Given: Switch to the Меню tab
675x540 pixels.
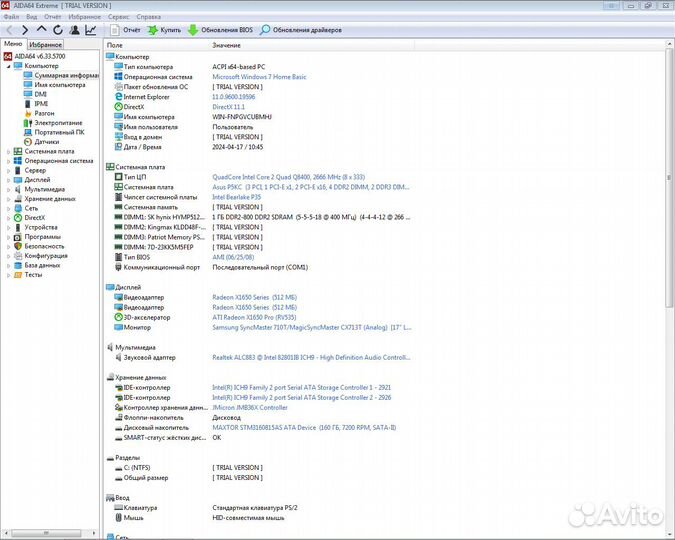Looking at the screenshot, I should click(13, 44).
